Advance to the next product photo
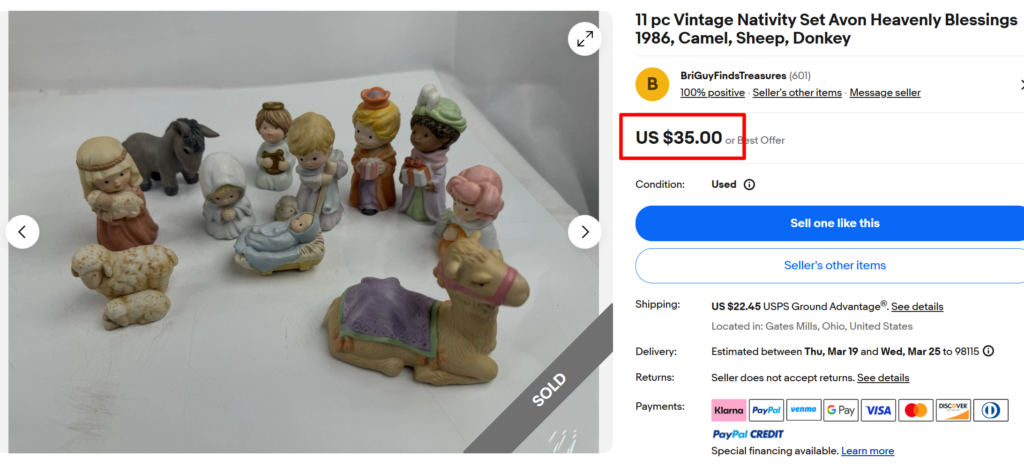The height and width of the screenshot is (466, 1024). click(x=584, y=232)
